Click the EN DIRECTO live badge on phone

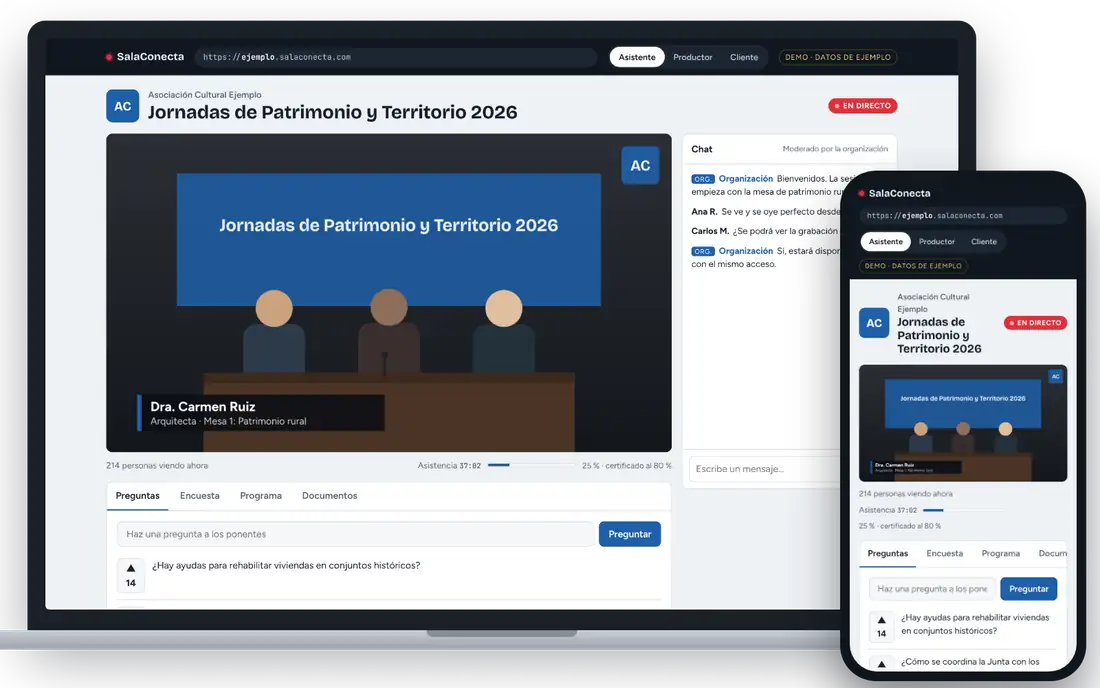(x=1035, y=323)
